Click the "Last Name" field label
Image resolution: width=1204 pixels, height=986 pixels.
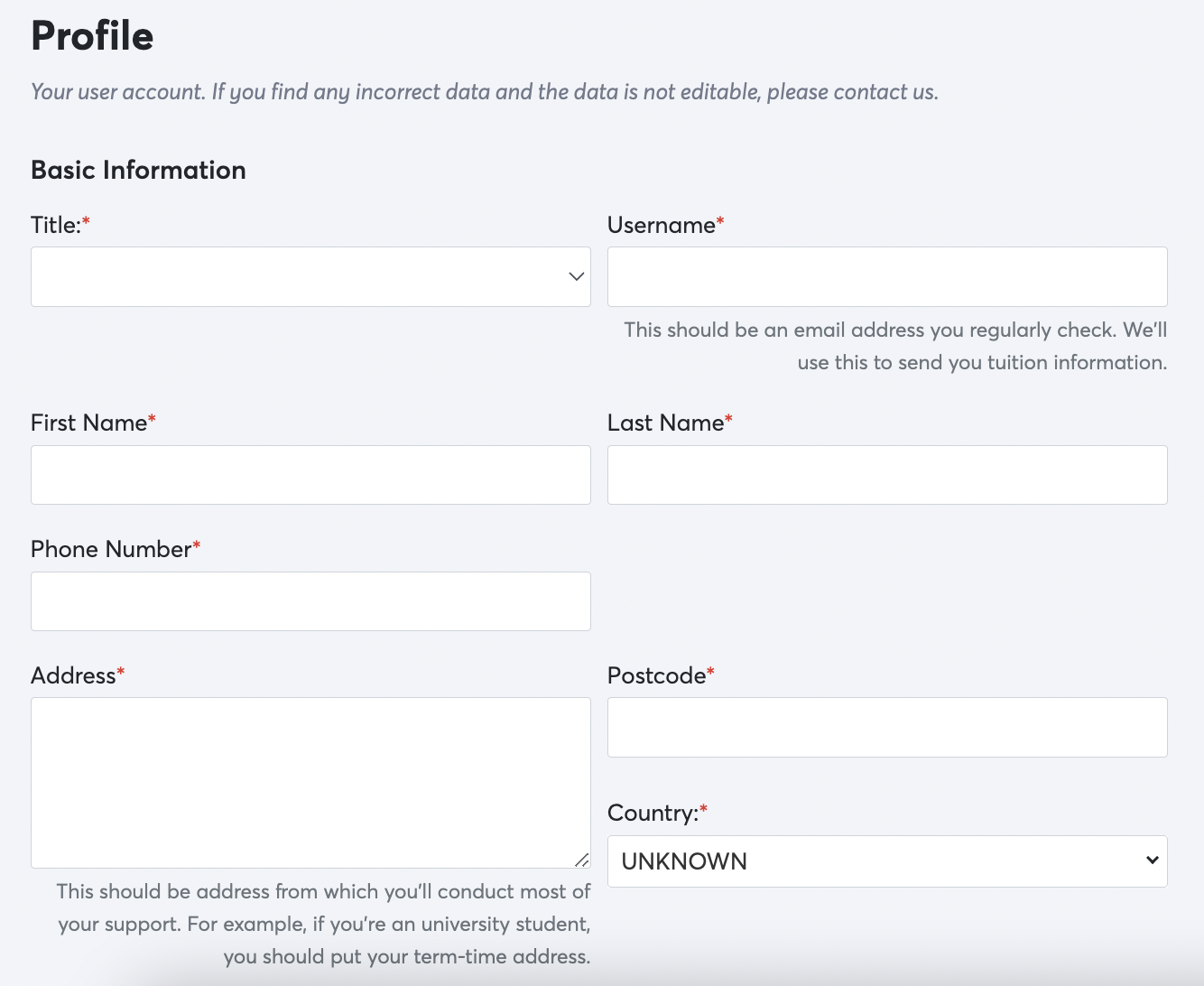pos(665,423)
